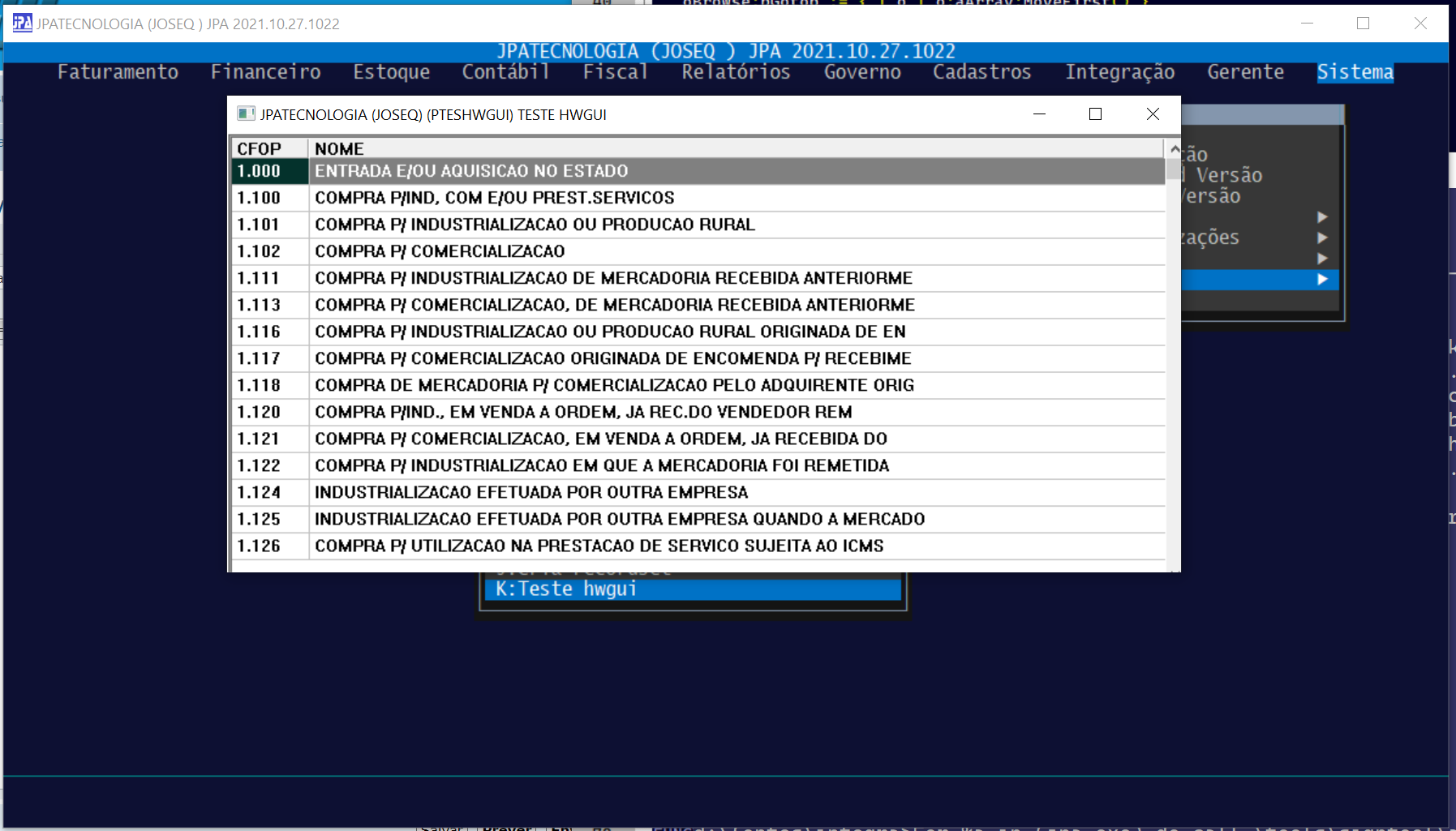Select the row with CFOP 1.111
Viewport: 1456px width, 831px height.
pyautogui.click(x=698, y=278)
